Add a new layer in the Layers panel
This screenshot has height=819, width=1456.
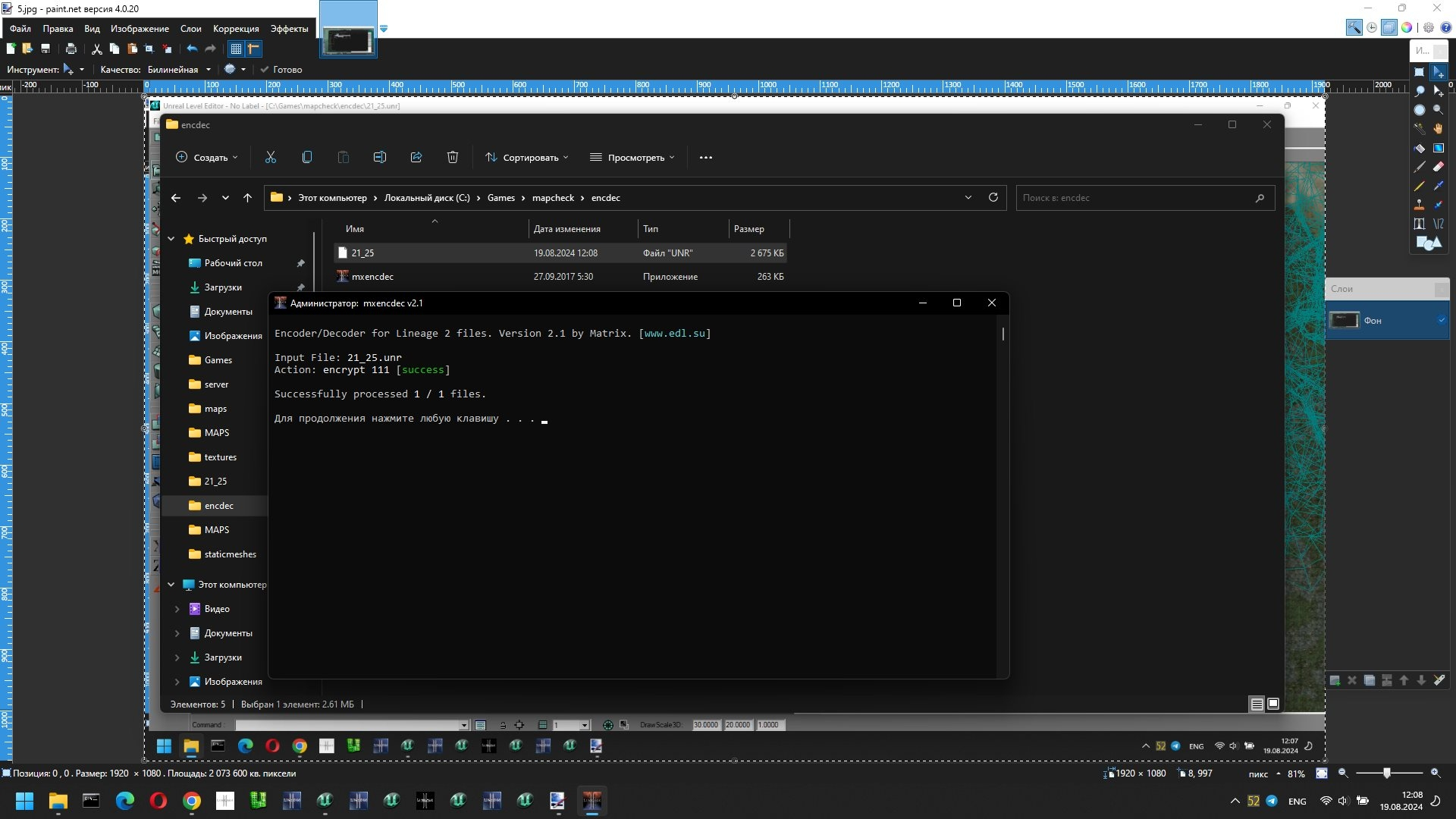[x=1335, y=681]
